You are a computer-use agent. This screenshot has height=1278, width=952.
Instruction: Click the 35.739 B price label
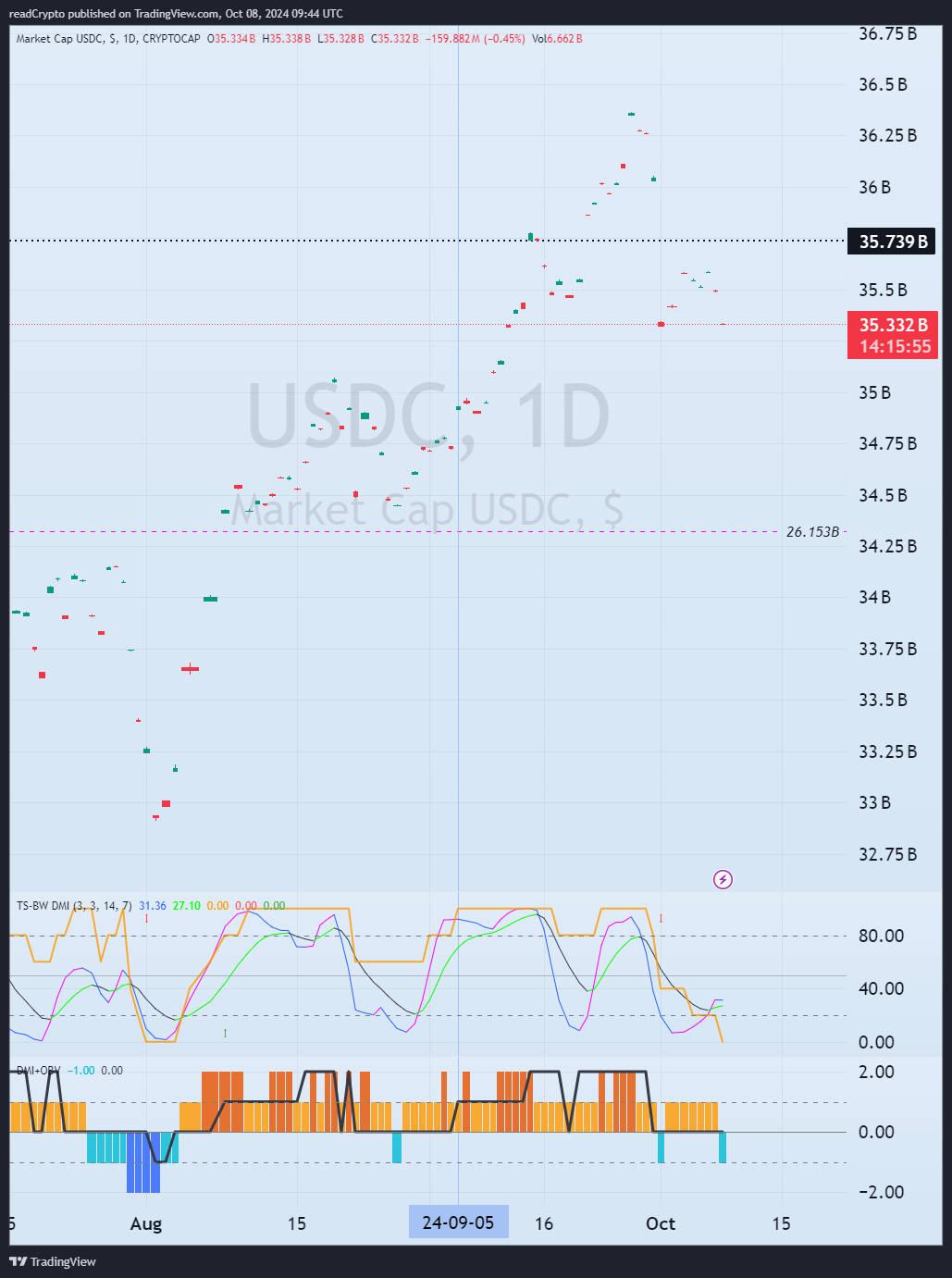tap(892, 242)
